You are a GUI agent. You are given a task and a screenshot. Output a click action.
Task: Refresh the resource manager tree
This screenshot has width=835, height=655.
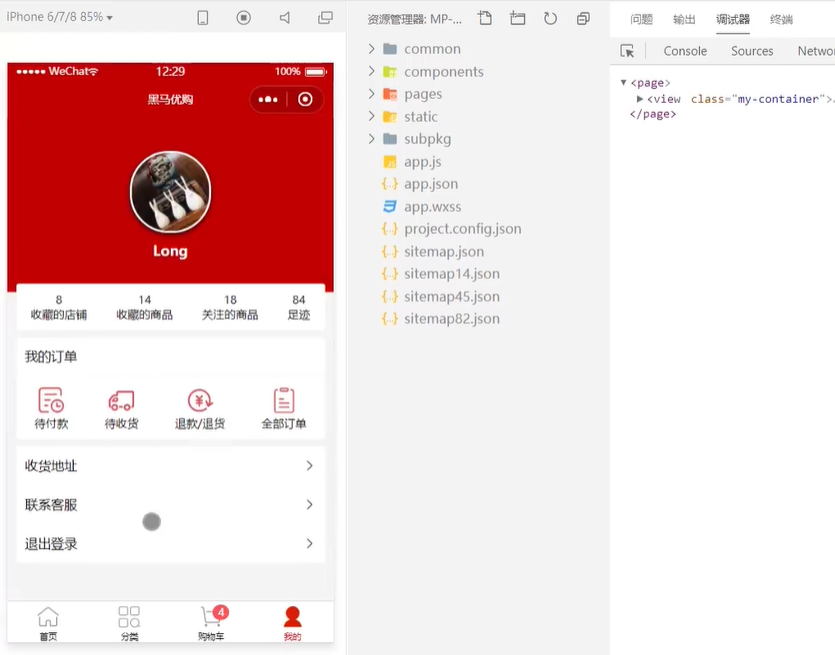550,19
